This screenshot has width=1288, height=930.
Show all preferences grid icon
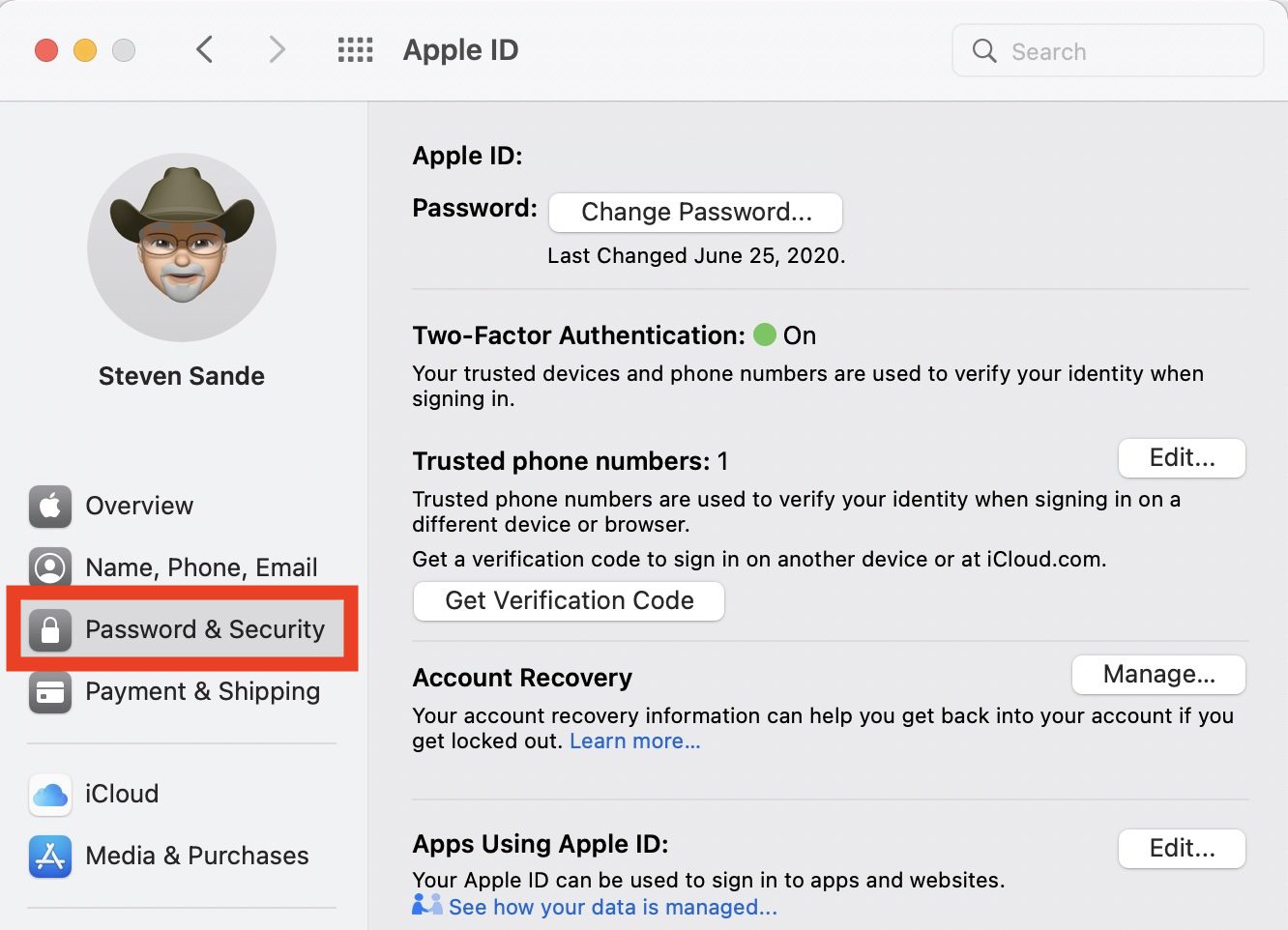tap(355, 50)
